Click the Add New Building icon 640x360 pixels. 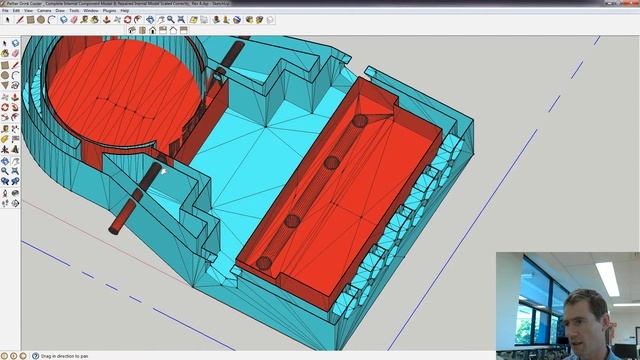(216, 20)
